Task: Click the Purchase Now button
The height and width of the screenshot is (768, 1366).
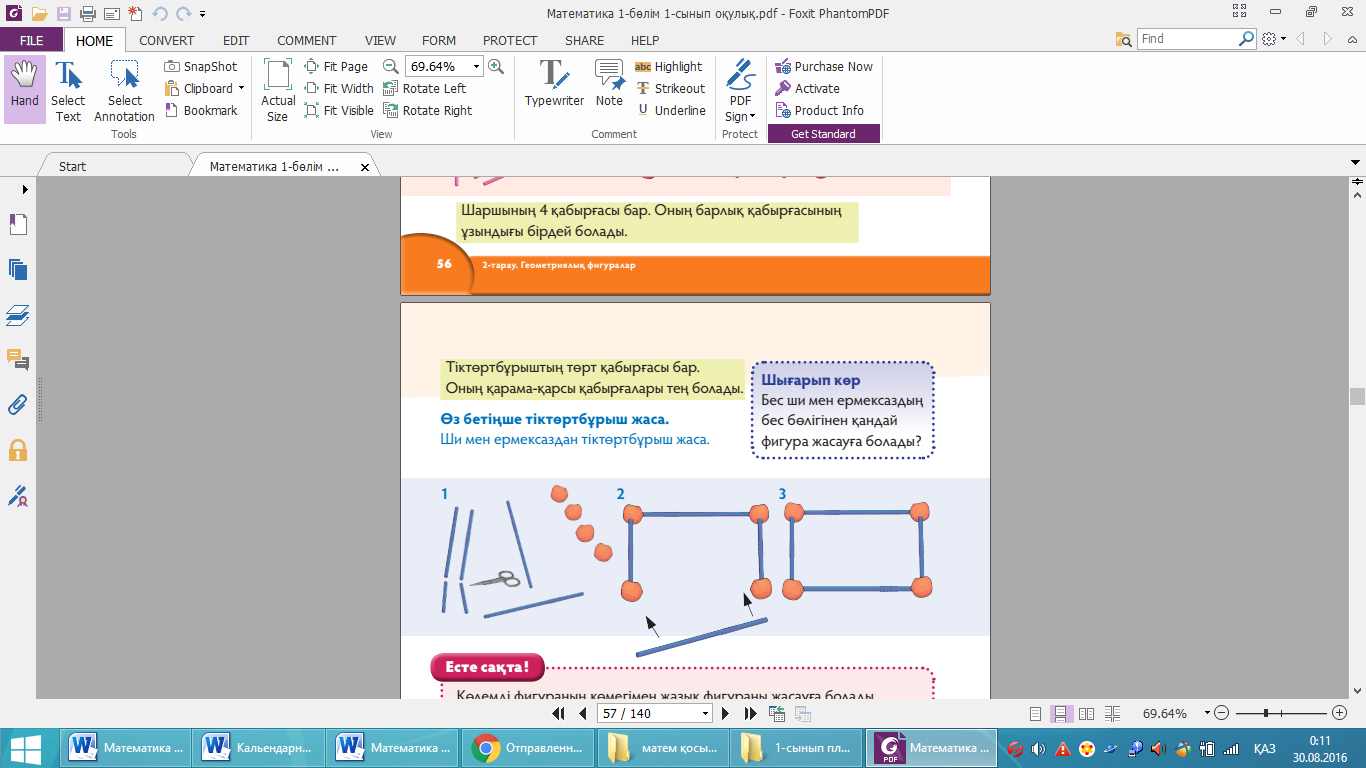Action: point(824,67)
